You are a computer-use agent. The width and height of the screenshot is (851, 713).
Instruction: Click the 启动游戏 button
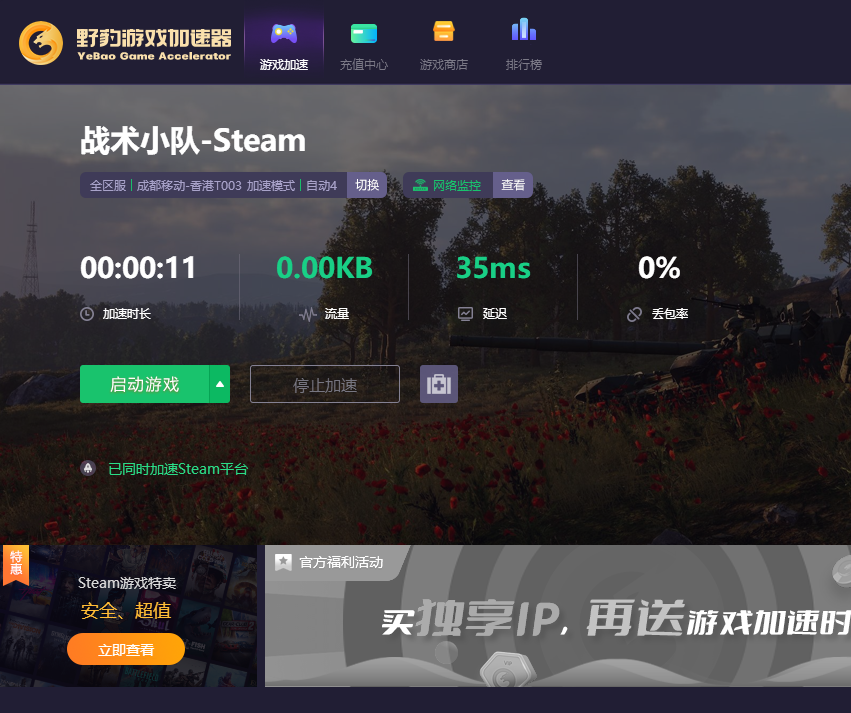(x=144, y=384)
